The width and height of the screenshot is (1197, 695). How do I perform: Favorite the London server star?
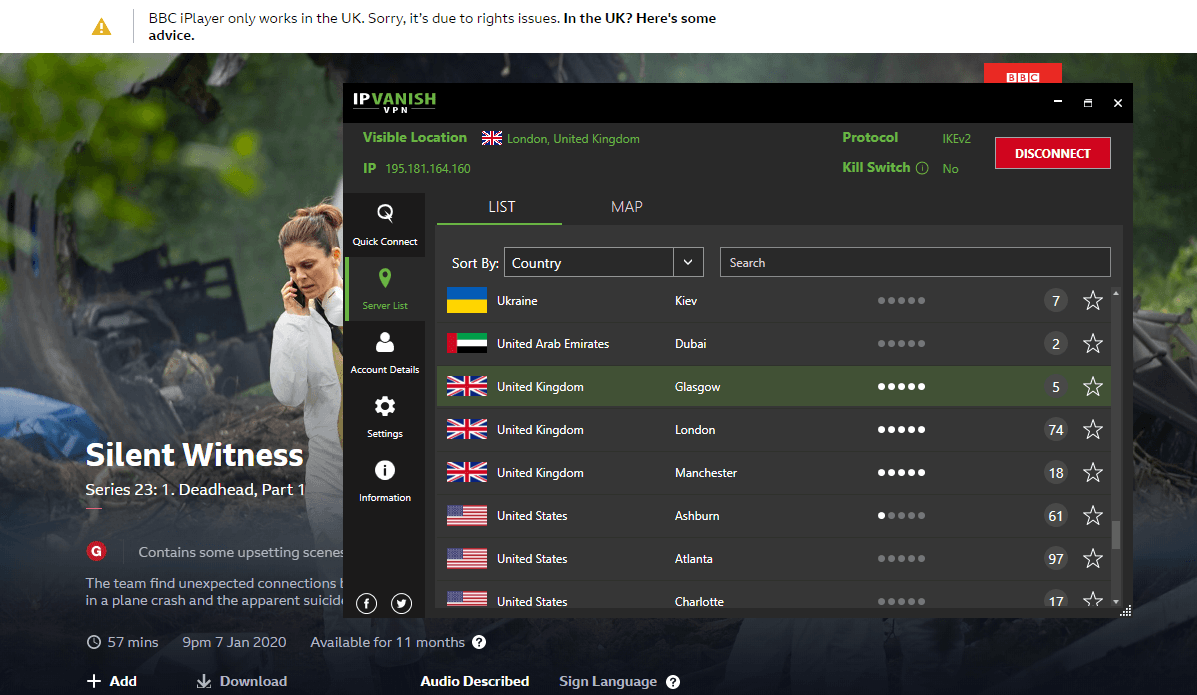click(1092, 429)
